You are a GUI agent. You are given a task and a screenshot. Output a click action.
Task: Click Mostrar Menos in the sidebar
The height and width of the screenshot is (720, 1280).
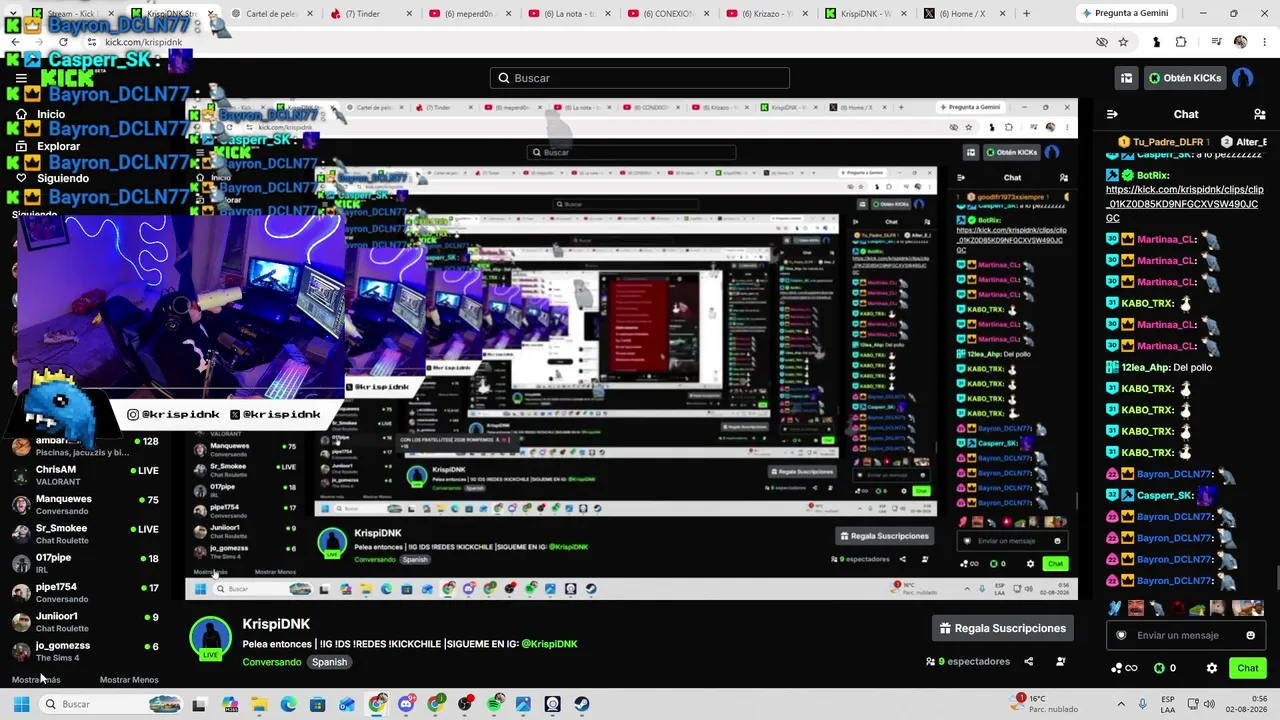point(129,680)
